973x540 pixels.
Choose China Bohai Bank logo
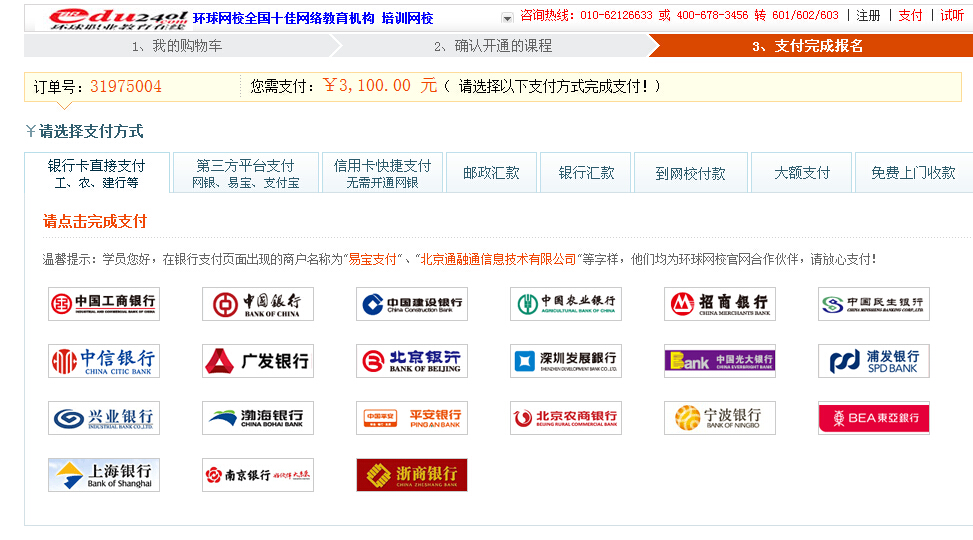pyautogui.click(x=258, y=418)
